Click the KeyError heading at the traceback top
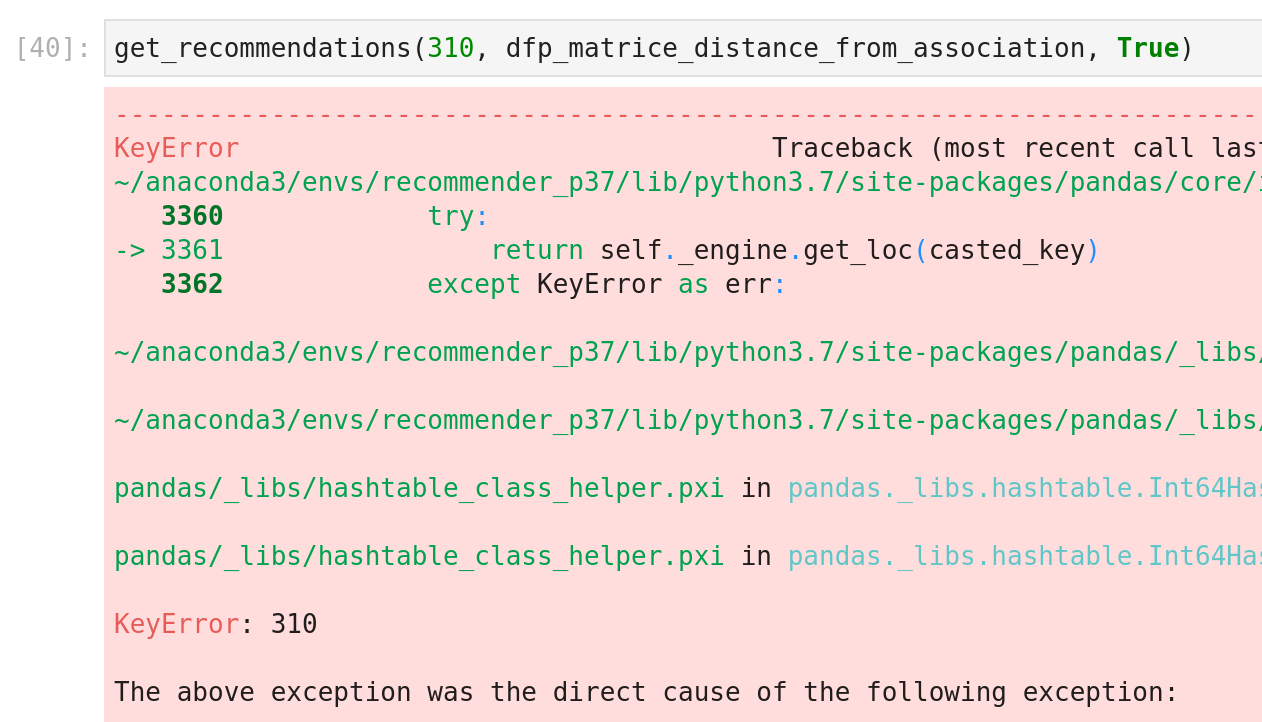This screenshot has width=1262, height=722. (x=176, y=149)
